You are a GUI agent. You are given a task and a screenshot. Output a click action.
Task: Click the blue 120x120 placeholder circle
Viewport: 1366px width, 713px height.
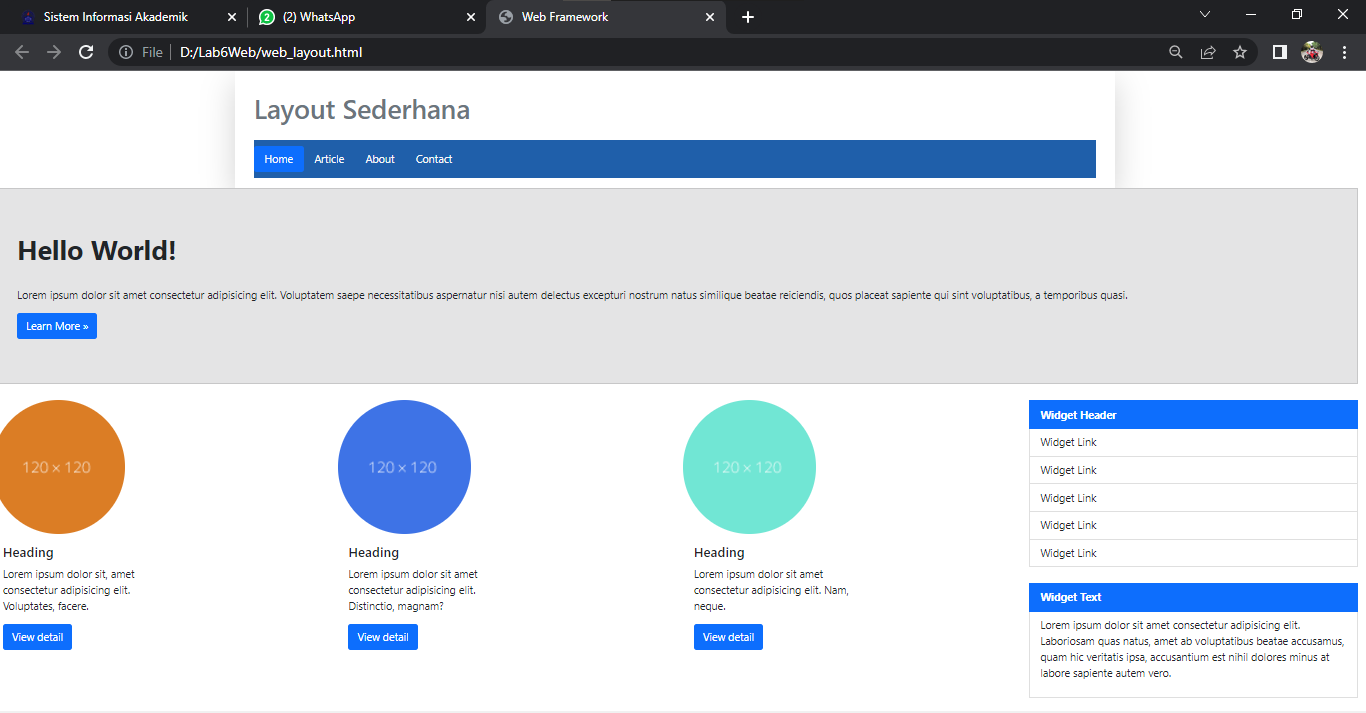[404, 467]
